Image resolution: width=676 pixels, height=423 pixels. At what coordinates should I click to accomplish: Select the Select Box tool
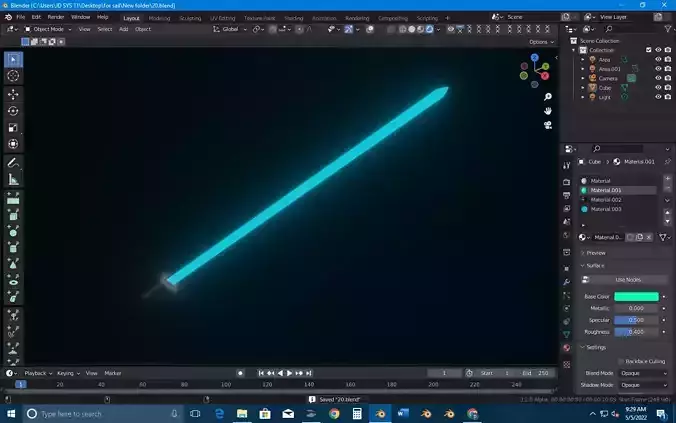(13, 60)
